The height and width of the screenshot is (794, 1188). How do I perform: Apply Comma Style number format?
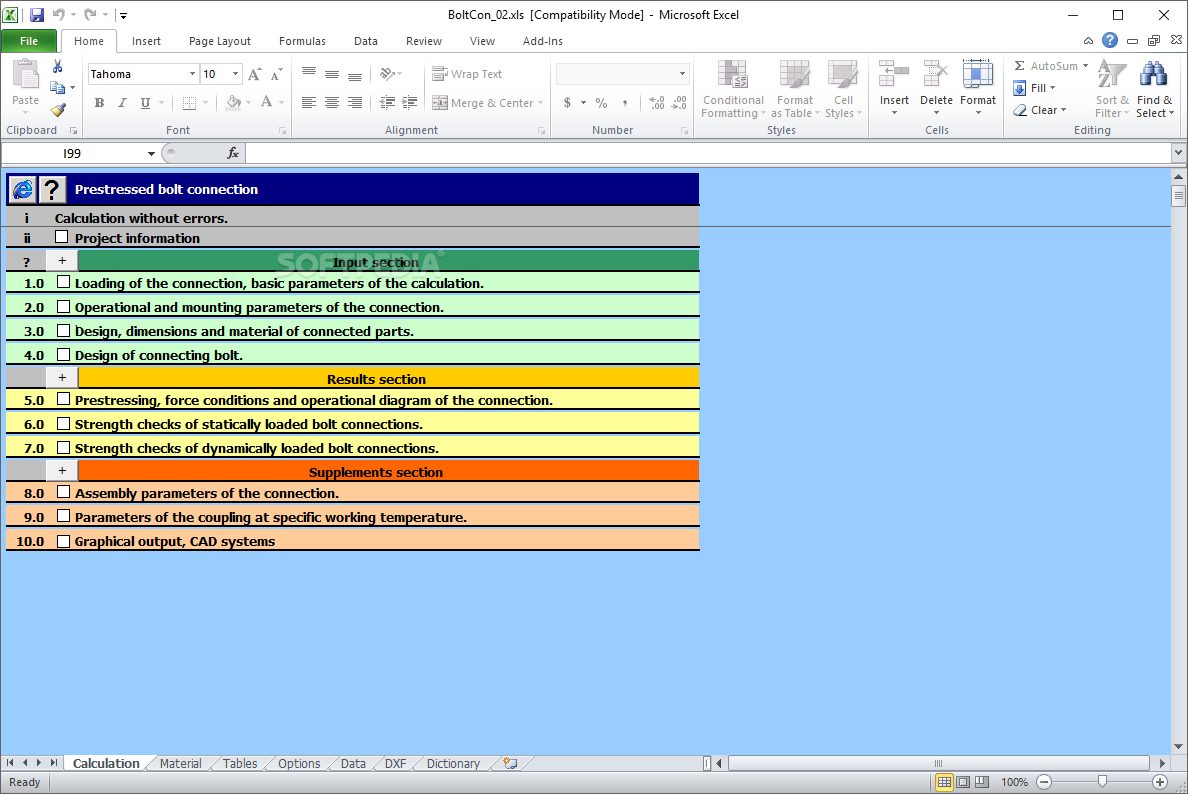tap(624, 103)
